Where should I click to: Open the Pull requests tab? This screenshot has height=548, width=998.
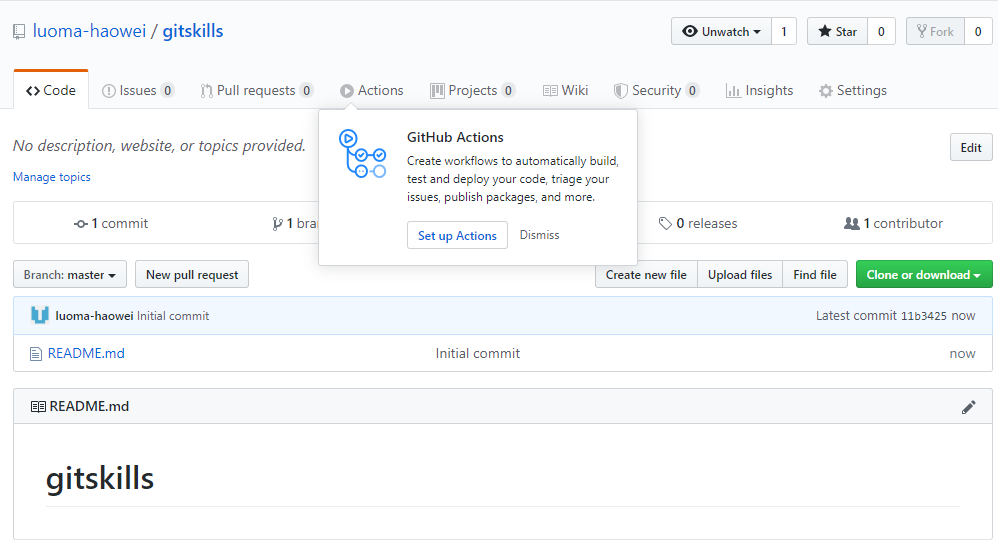[257, 90]
